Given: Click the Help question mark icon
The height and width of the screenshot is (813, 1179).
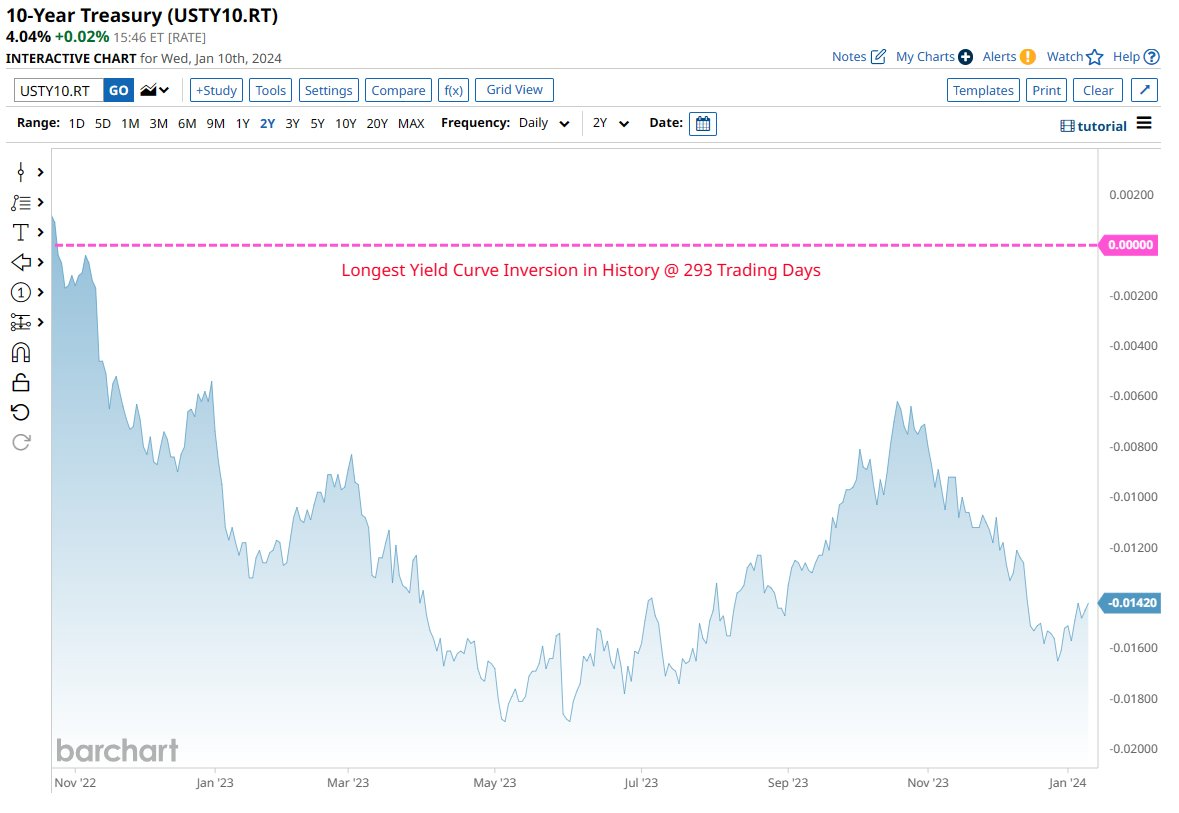Looking at the screenshot, I should [1151, 56].
